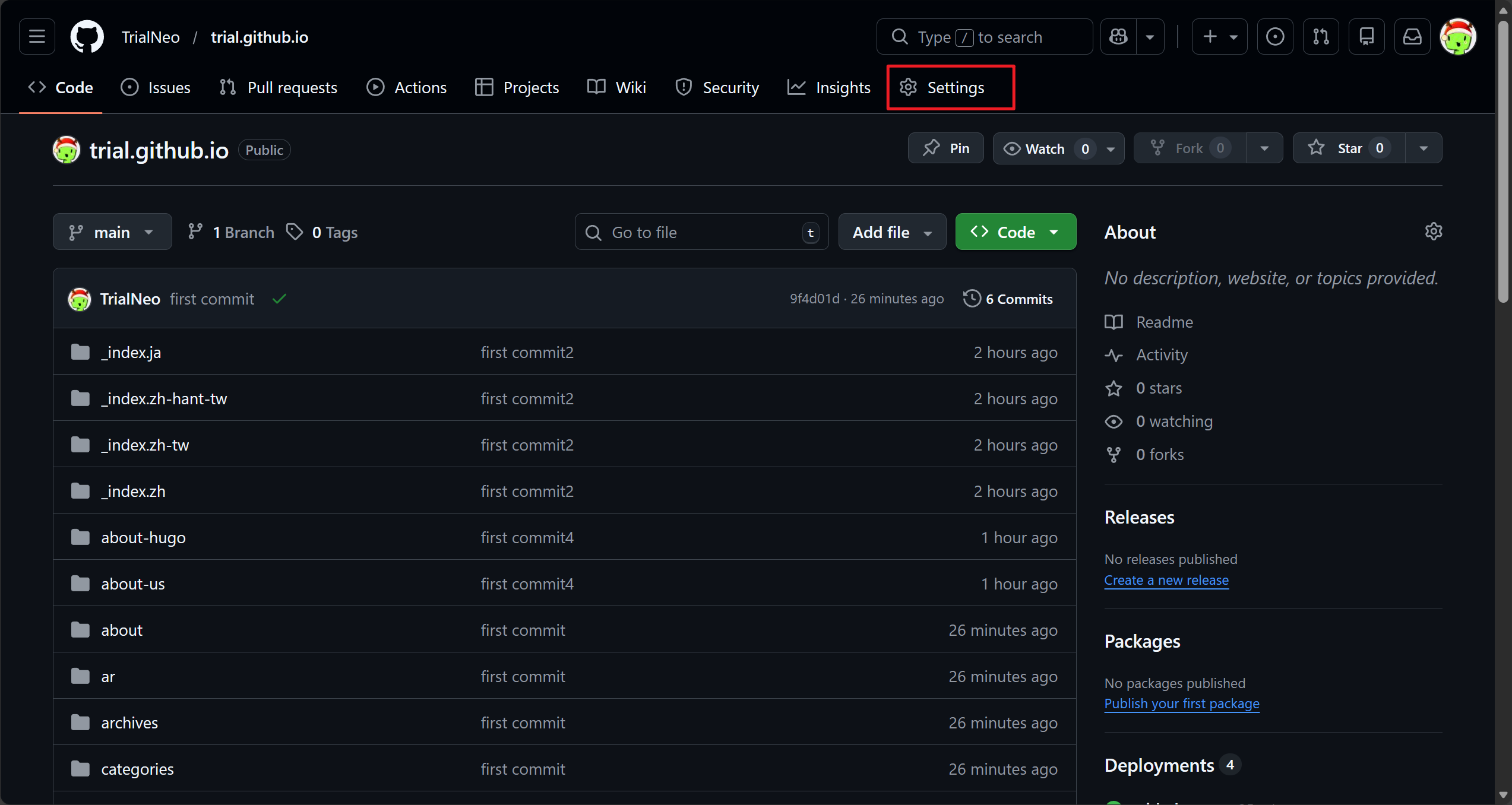This screenshot has height=805, width=1512.
Task: Open the Copilot chat icon
Action: (1118, 37)
